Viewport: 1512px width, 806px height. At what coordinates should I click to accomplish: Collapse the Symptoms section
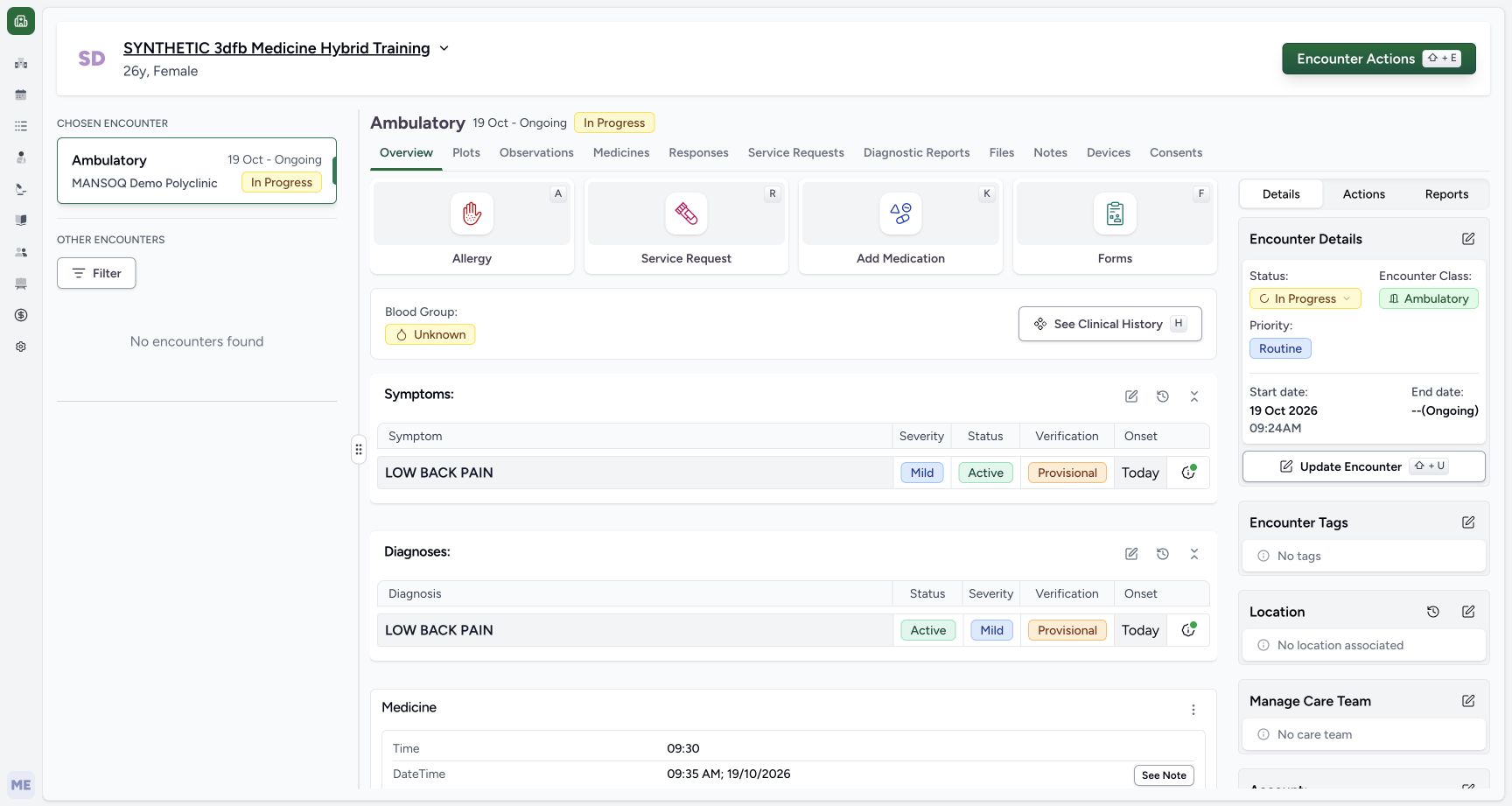click(1194, 396)
